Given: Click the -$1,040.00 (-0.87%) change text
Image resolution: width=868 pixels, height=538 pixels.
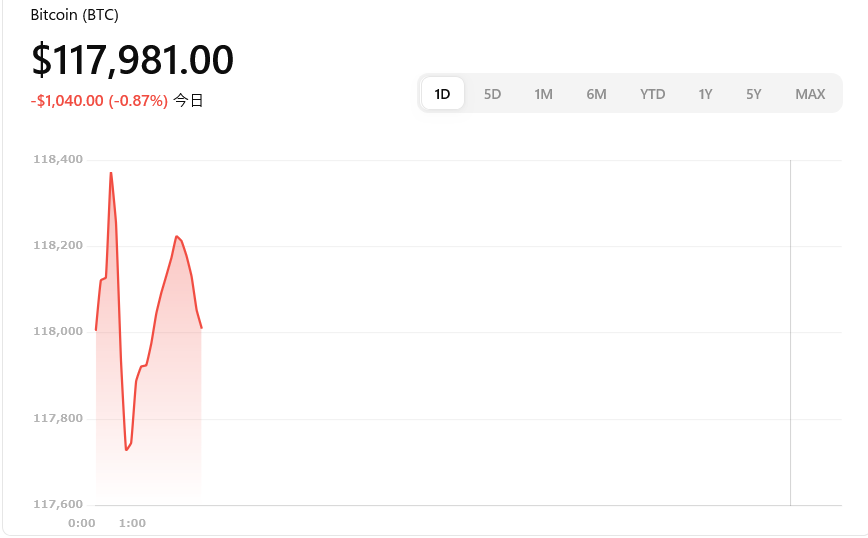Looking at the screenshot, I should [99, 101].
